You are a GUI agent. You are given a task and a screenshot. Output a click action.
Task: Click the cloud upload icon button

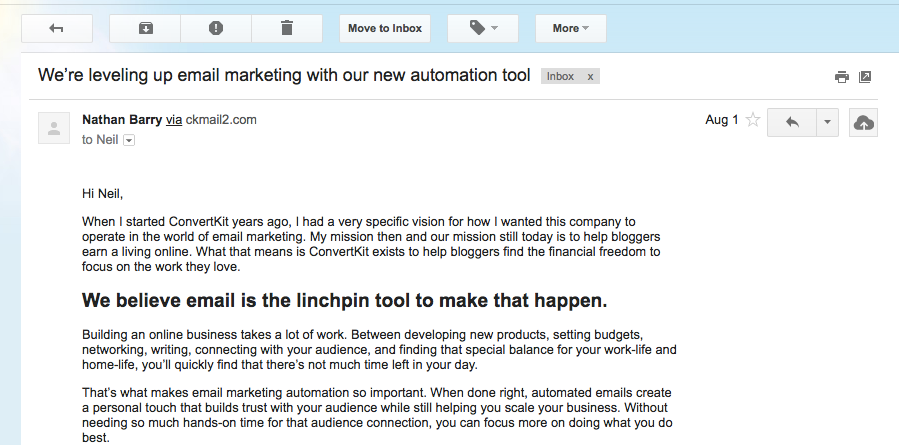click(x=863, y=122)
